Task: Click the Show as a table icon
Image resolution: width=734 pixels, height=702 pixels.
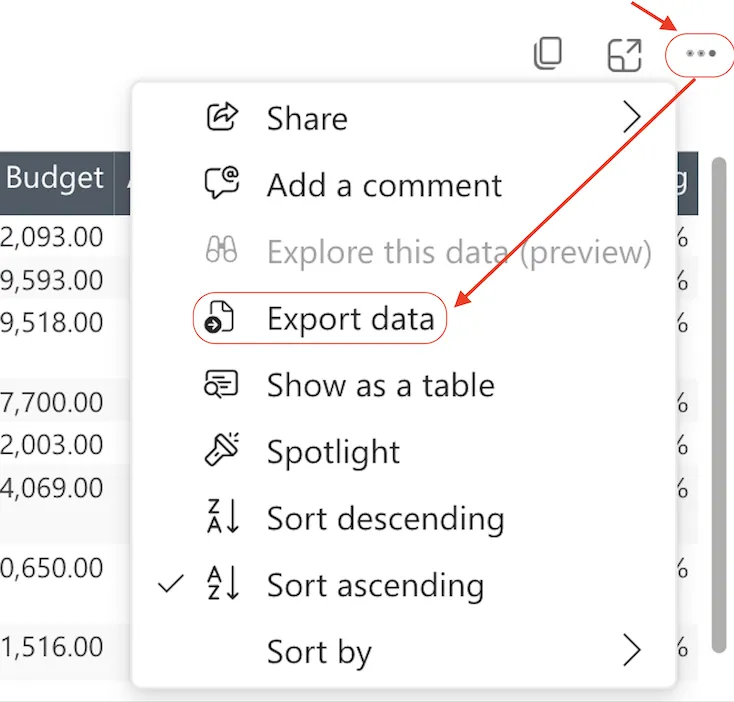Action: [221, 384]
